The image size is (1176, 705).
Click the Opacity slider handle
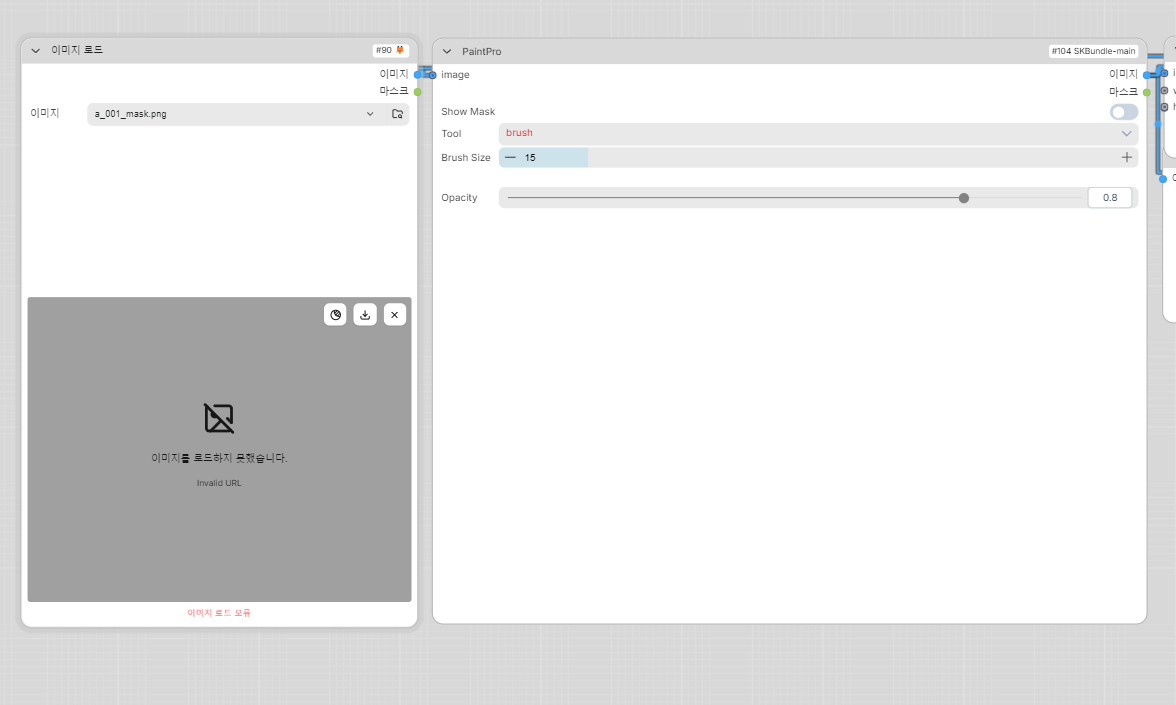pos(964,198)
